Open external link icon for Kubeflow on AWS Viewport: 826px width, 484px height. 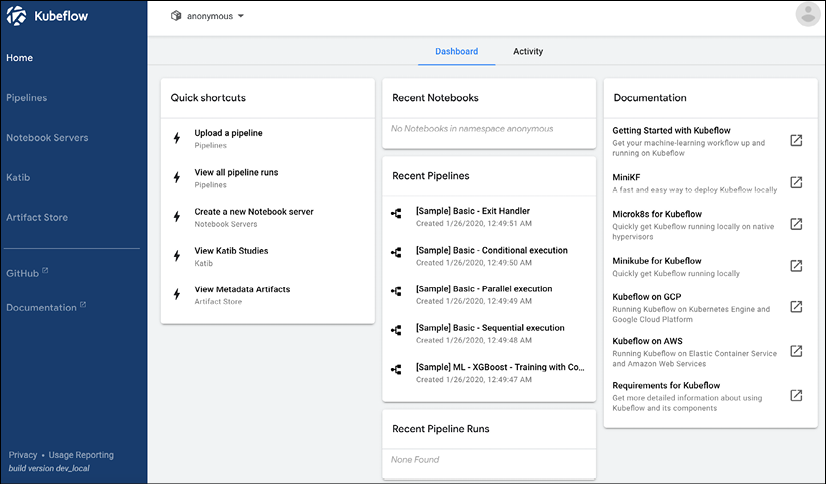point(796,351)
